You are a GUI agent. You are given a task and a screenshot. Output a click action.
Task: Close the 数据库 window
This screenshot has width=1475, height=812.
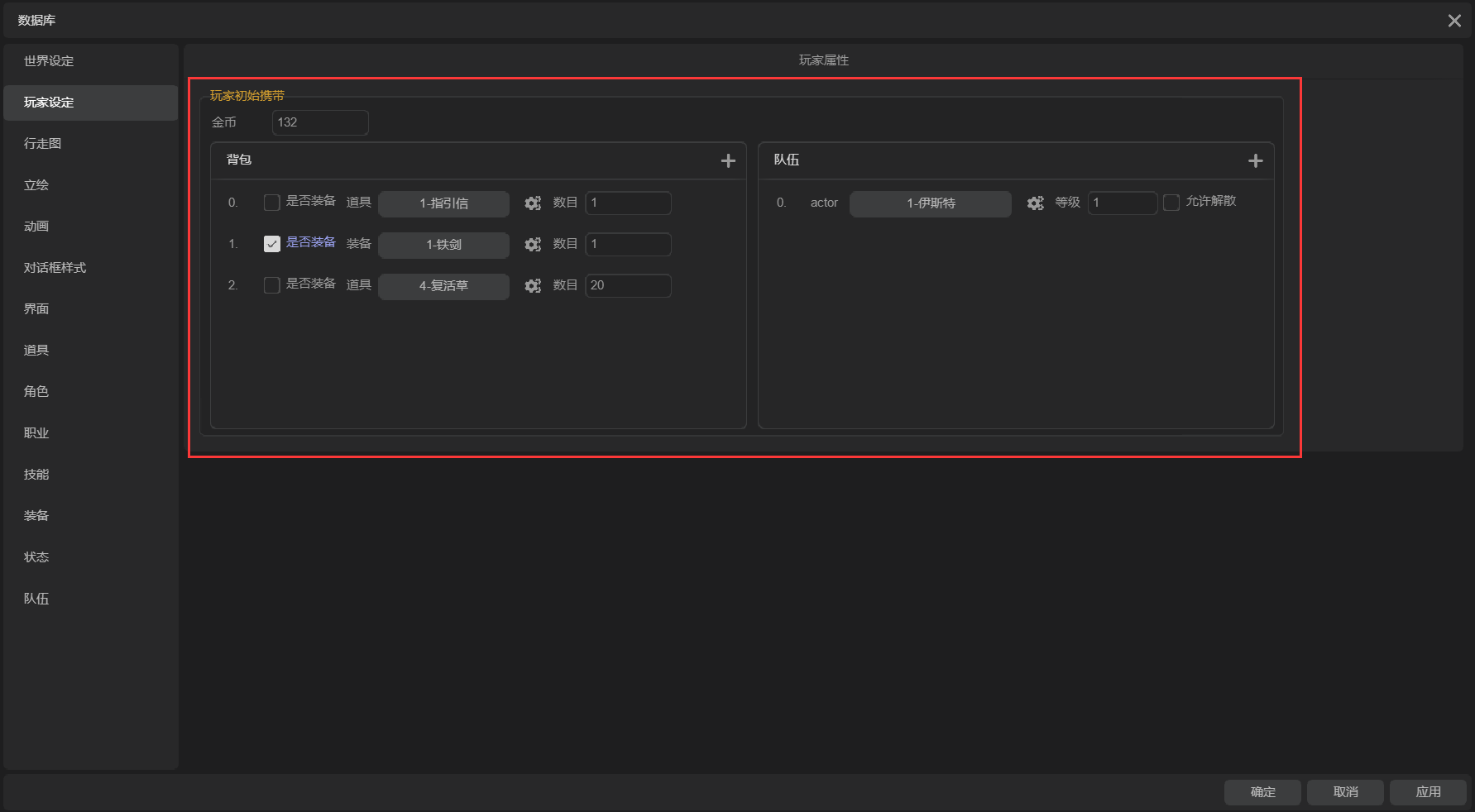[1454, 21]
